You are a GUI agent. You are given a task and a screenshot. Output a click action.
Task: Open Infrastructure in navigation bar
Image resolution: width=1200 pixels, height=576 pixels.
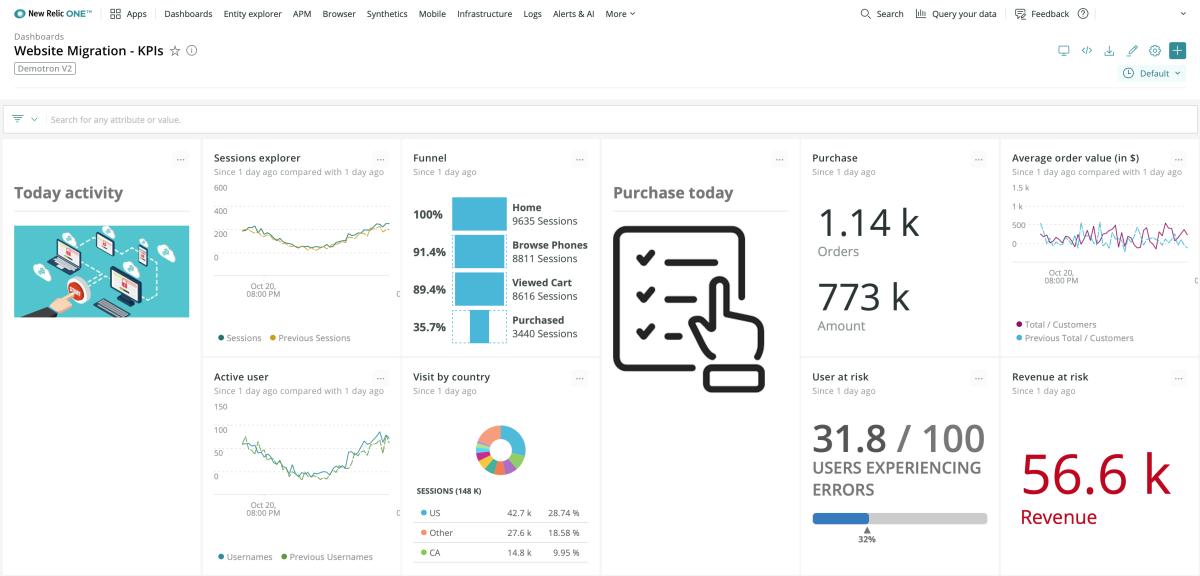point(484,14)
